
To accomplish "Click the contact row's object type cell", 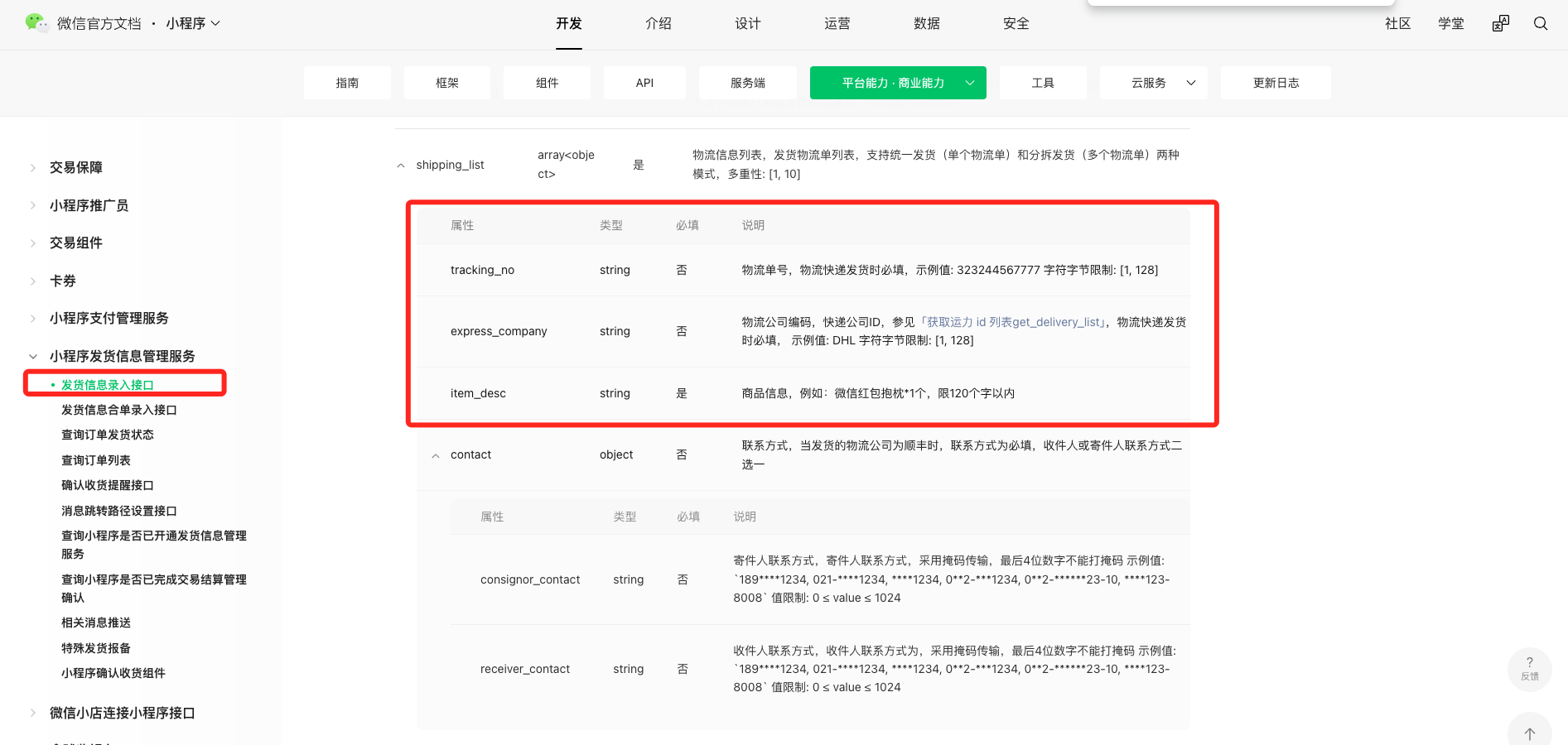I will 616,454.
